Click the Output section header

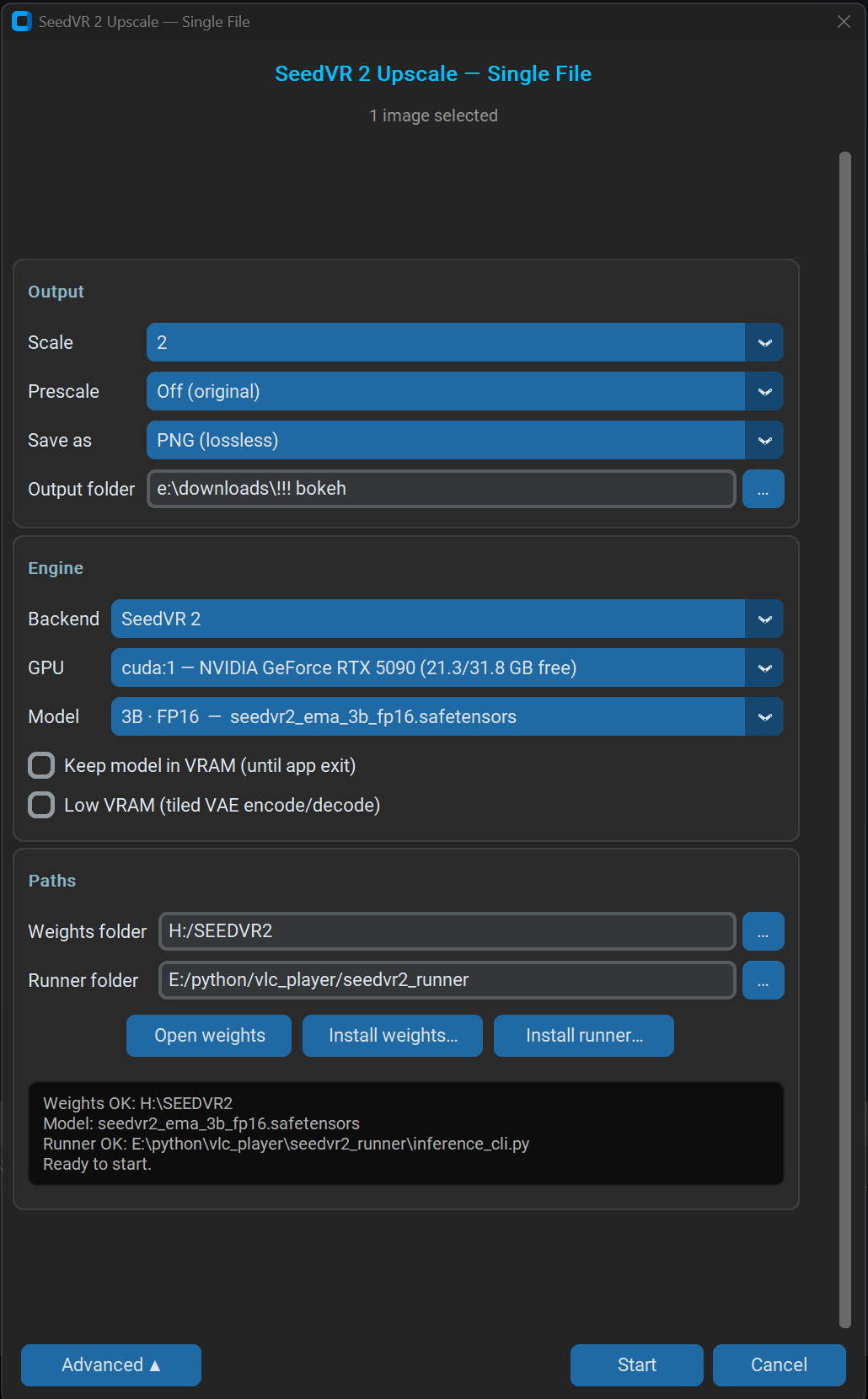pyautogui.click(x=56, y=292)
